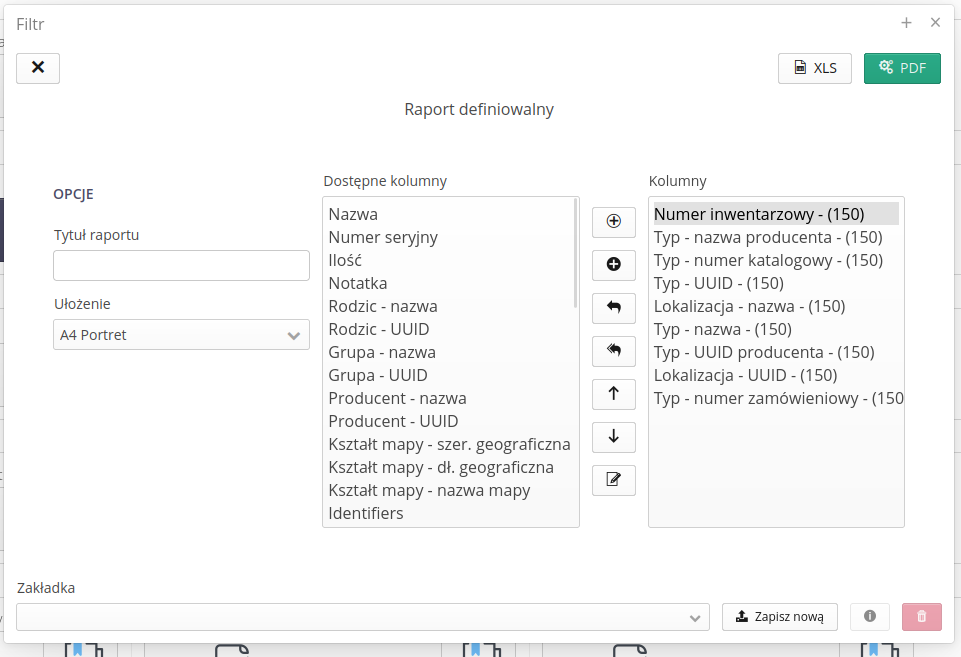Screen dimensions: 961x657
Task: Click the remove column reply arrow icon
Action: 614,308
